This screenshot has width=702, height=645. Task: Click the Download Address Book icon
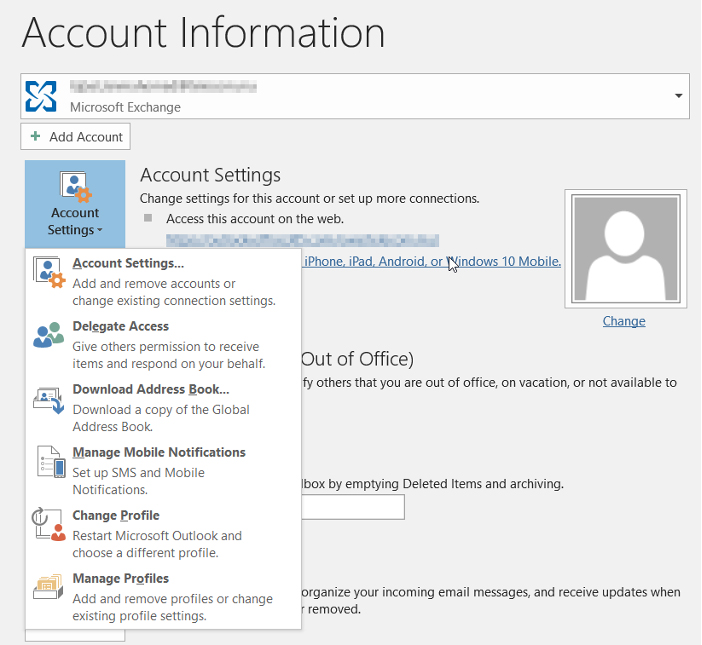tap(48, 400)
